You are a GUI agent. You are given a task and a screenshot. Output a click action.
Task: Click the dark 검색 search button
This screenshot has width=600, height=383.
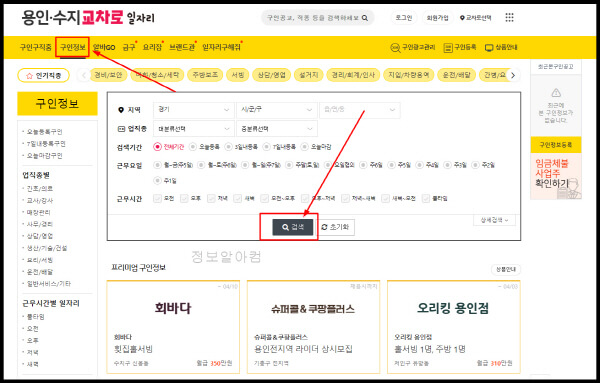[293, 227]
